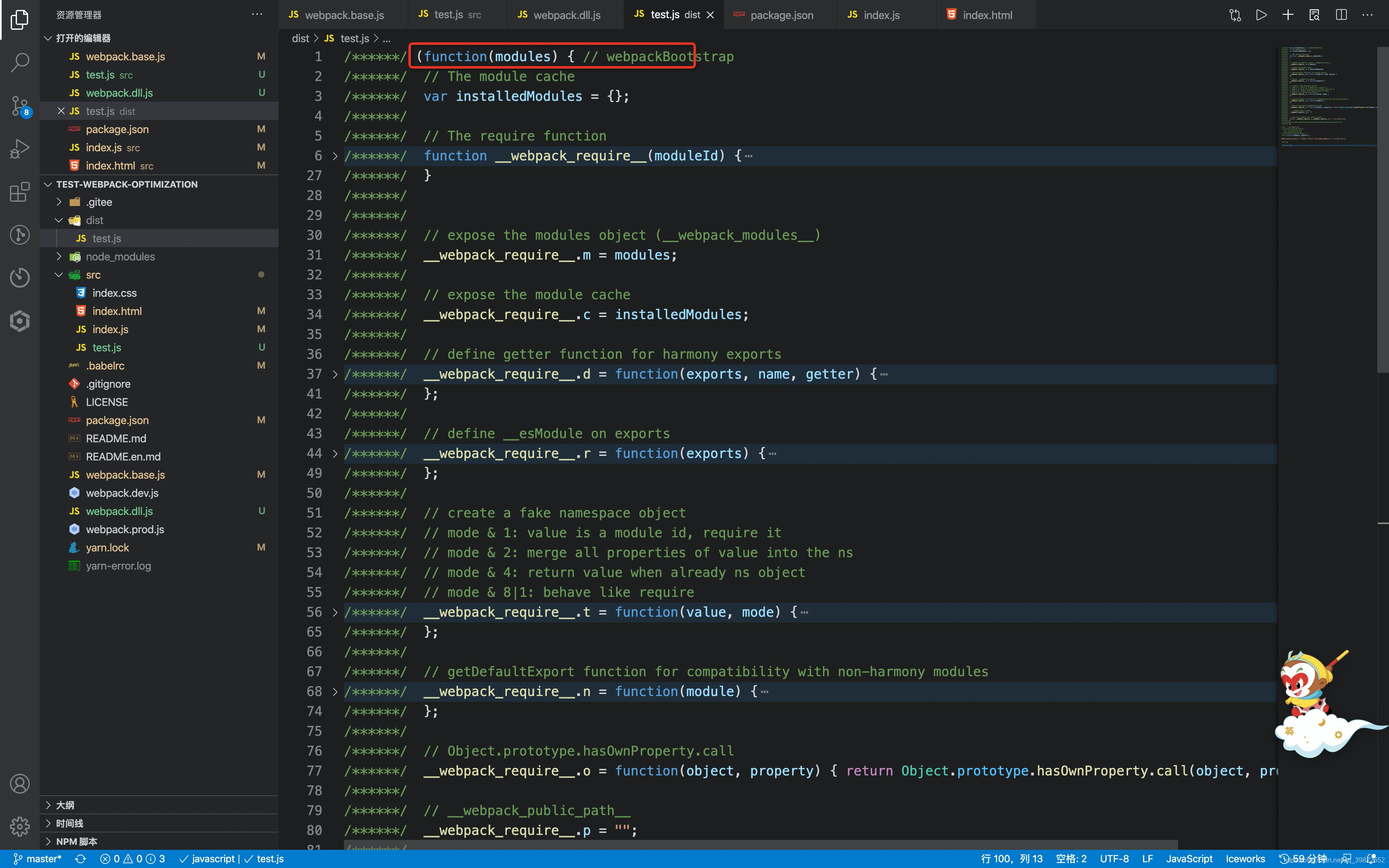Click dist breadcrumb segment
This screenshot has width=1389, height=868.
(x=300, y=38)
